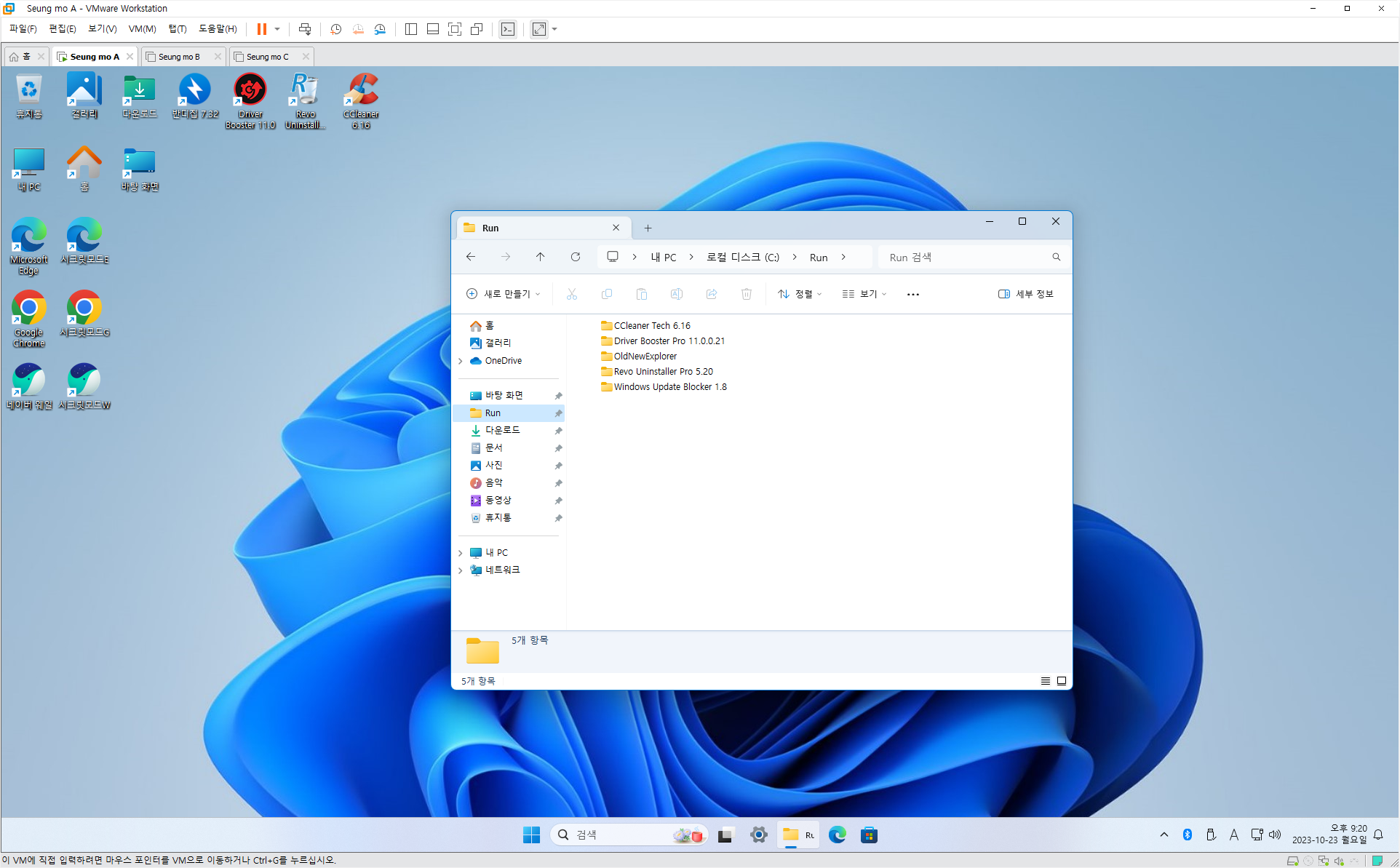
Task: Toggle the 세부 정보 details pane
Action: (1025, 294)
